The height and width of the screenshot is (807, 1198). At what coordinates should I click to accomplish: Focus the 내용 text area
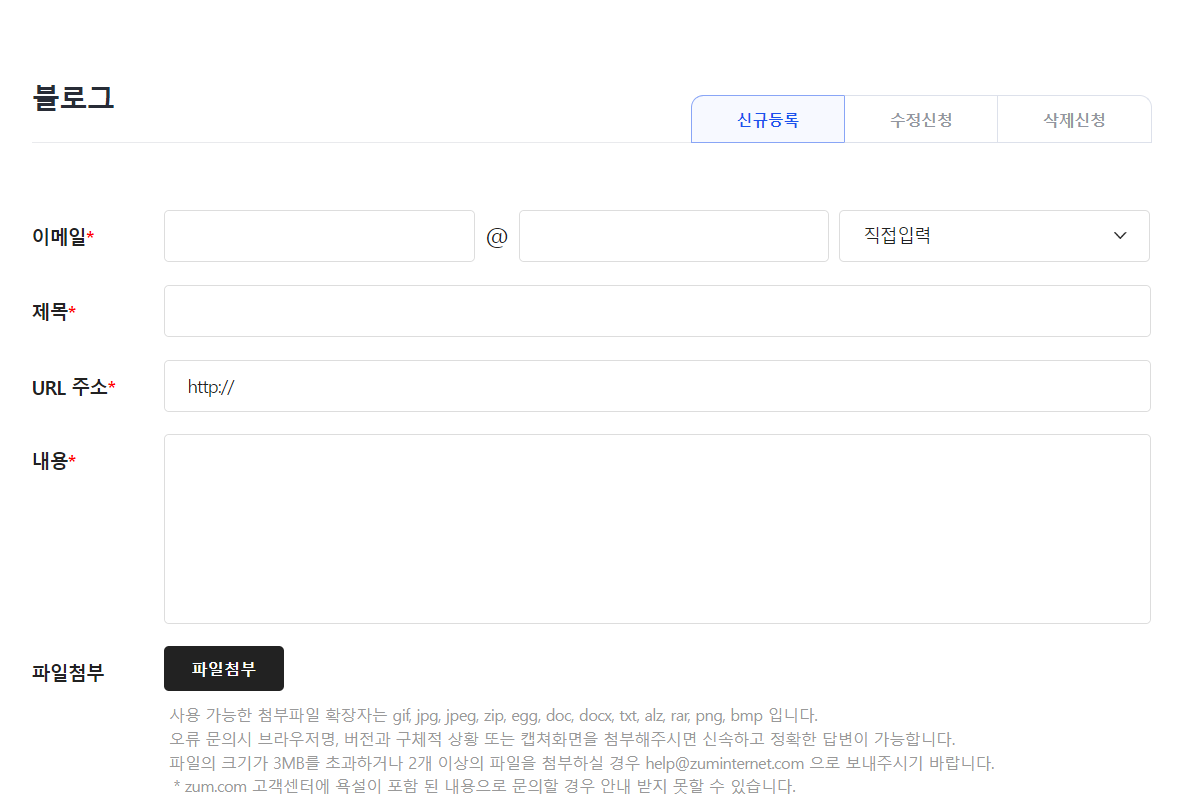pos(657,529)
